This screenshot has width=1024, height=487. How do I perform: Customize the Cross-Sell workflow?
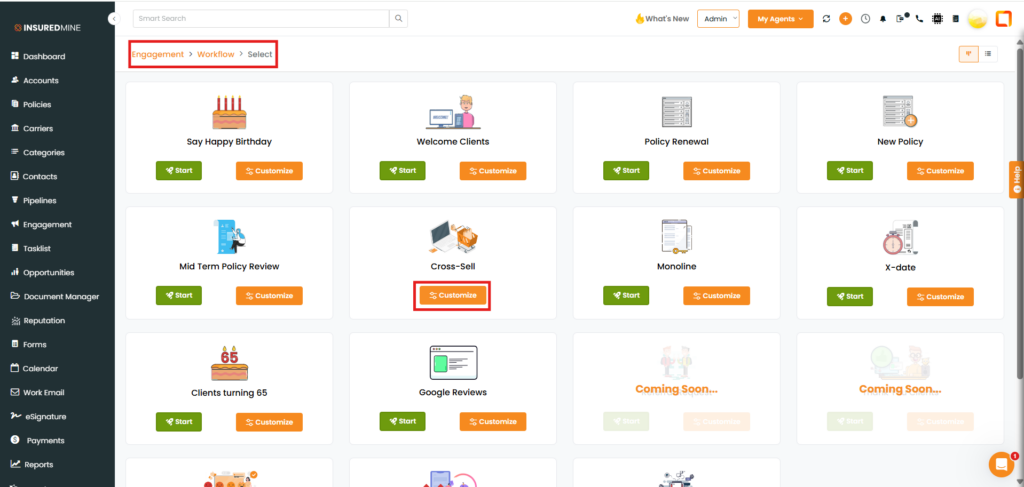pos(453,295)
